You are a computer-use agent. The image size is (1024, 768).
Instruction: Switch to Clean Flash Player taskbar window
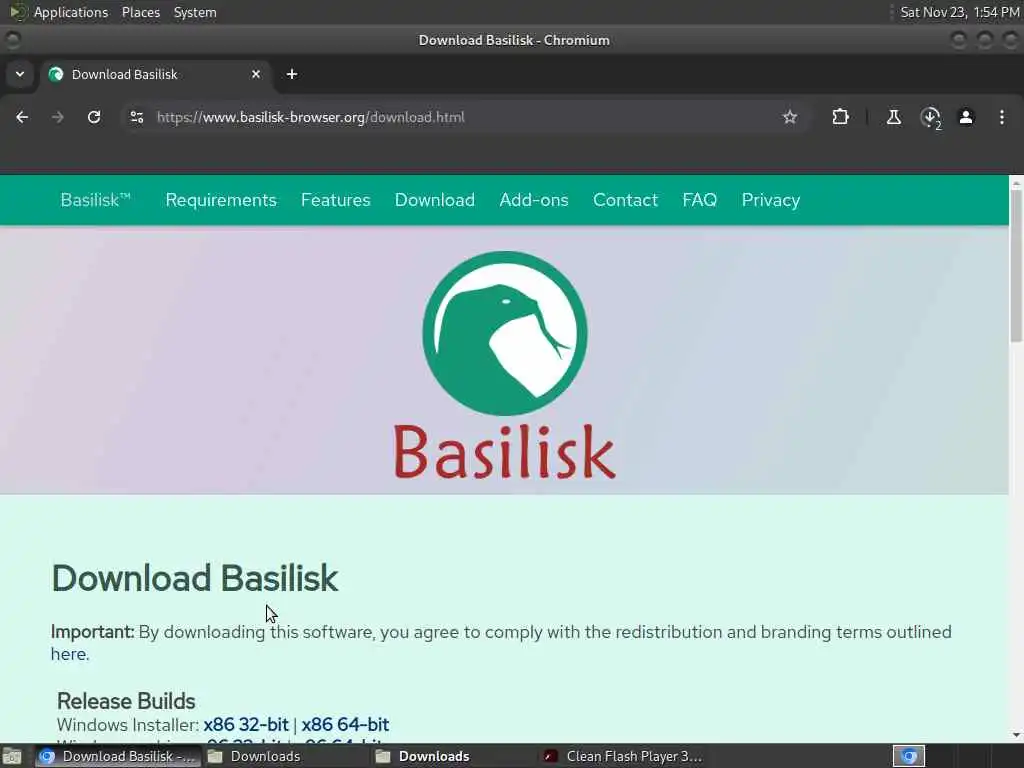(624, 756)
